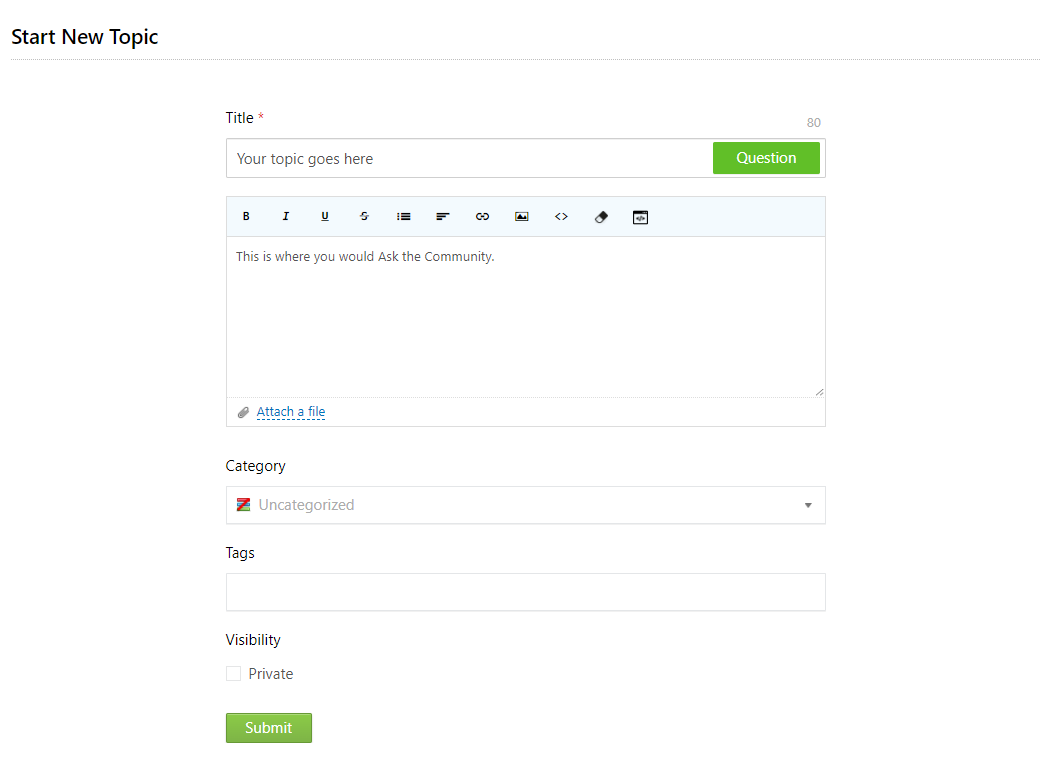Click into the message body text area
This screenshot has height=783, width=1051.
(x=526, y=317)
